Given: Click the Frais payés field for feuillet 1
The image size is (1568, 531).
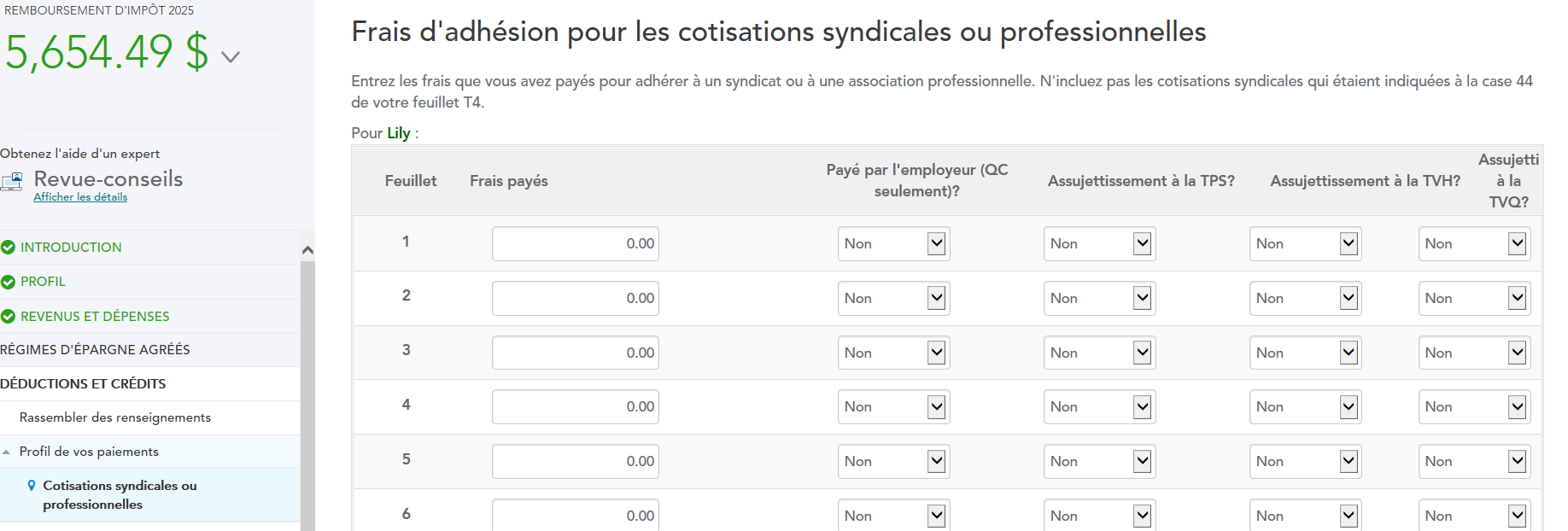Looking at the screenshot, I should pyautogui.click(x=575, y=244).
